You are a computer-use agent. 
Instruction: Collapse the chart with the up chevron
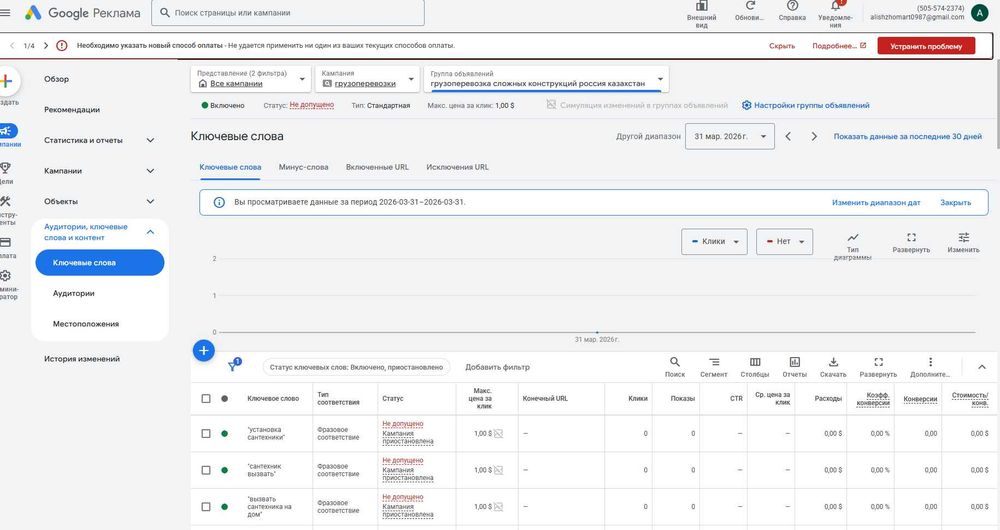(x=982, y=367)
